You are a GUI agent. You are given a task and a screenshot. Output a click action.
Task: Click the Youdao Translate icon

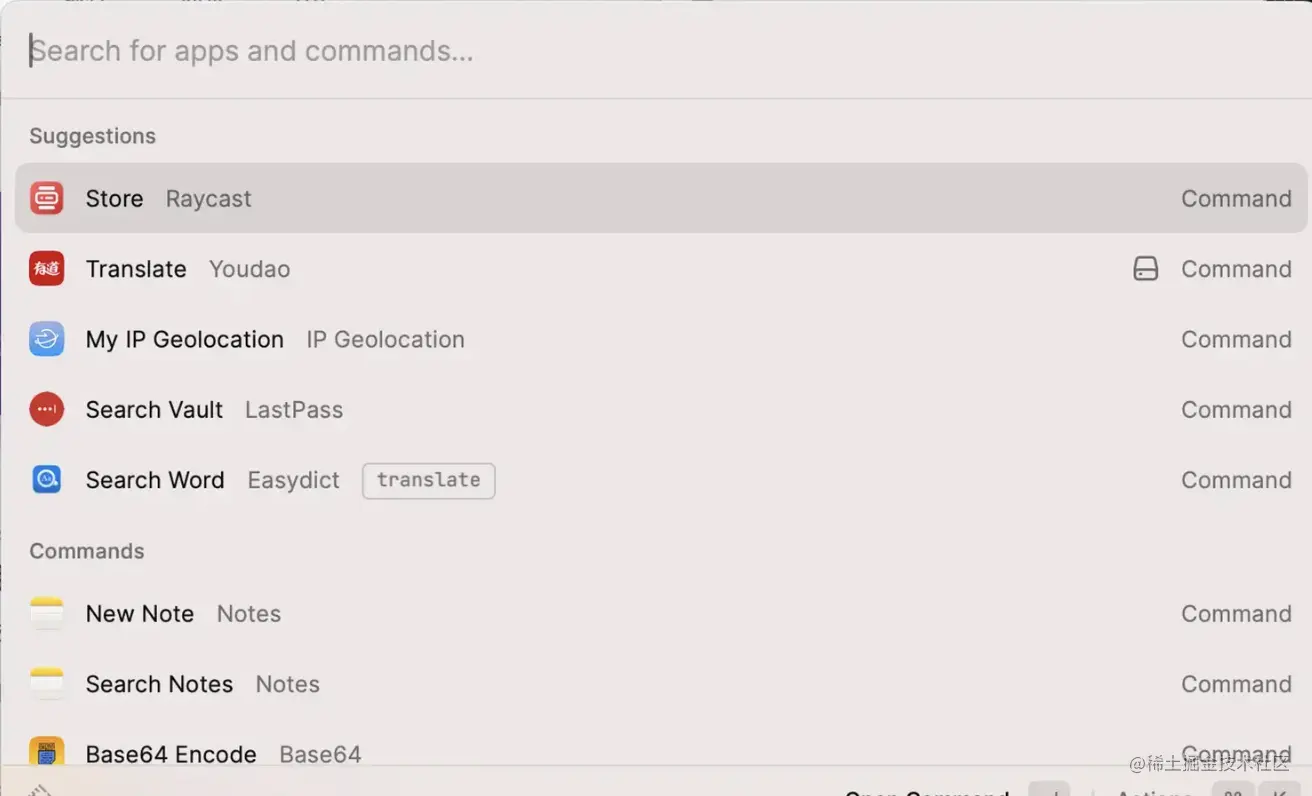pyautogui.click(x=46, y=269)
